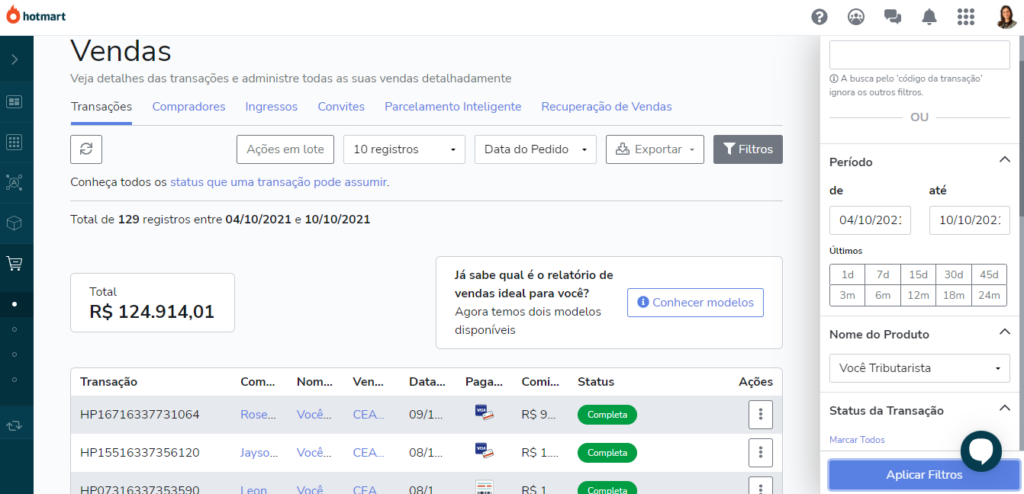The width and height of the screenshot is (1024, 494).
Task: Open the apps grid menu
Action: 965,17
